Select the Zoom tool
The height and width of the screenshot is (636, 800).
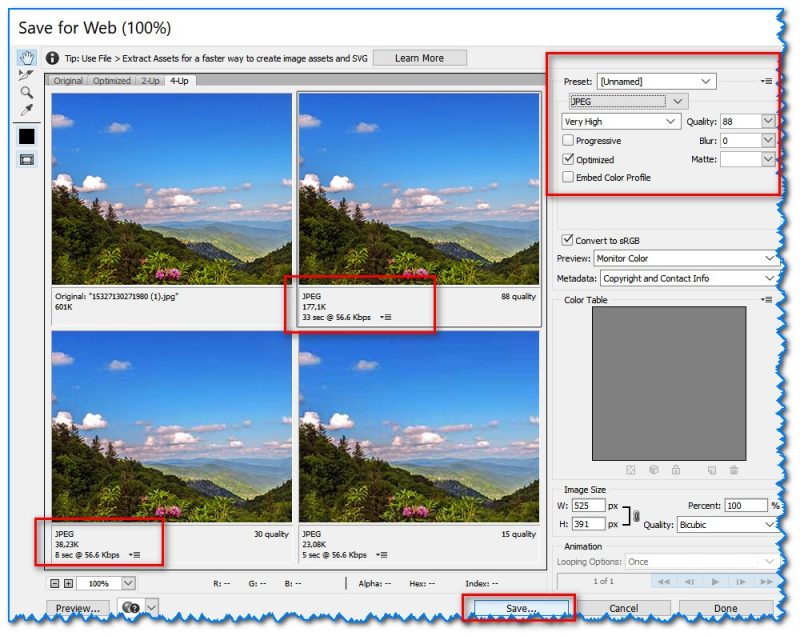coord(26,92)
